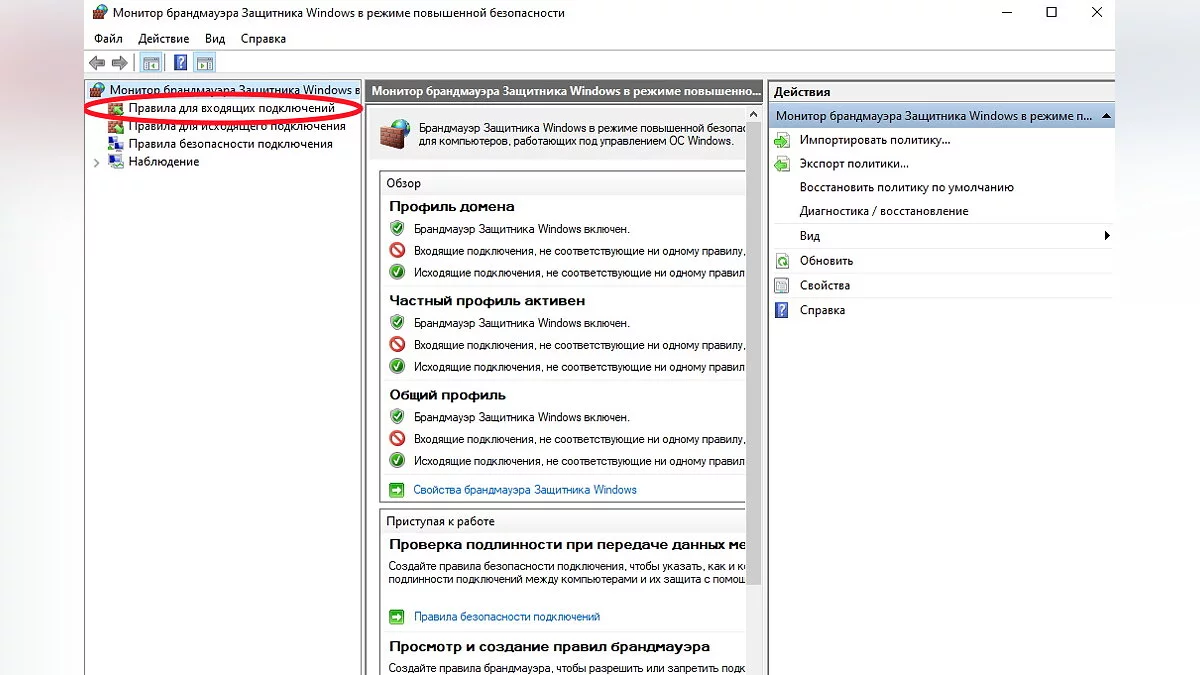
Task: Click the 'Действия' pane title
Action: [802, 91]
